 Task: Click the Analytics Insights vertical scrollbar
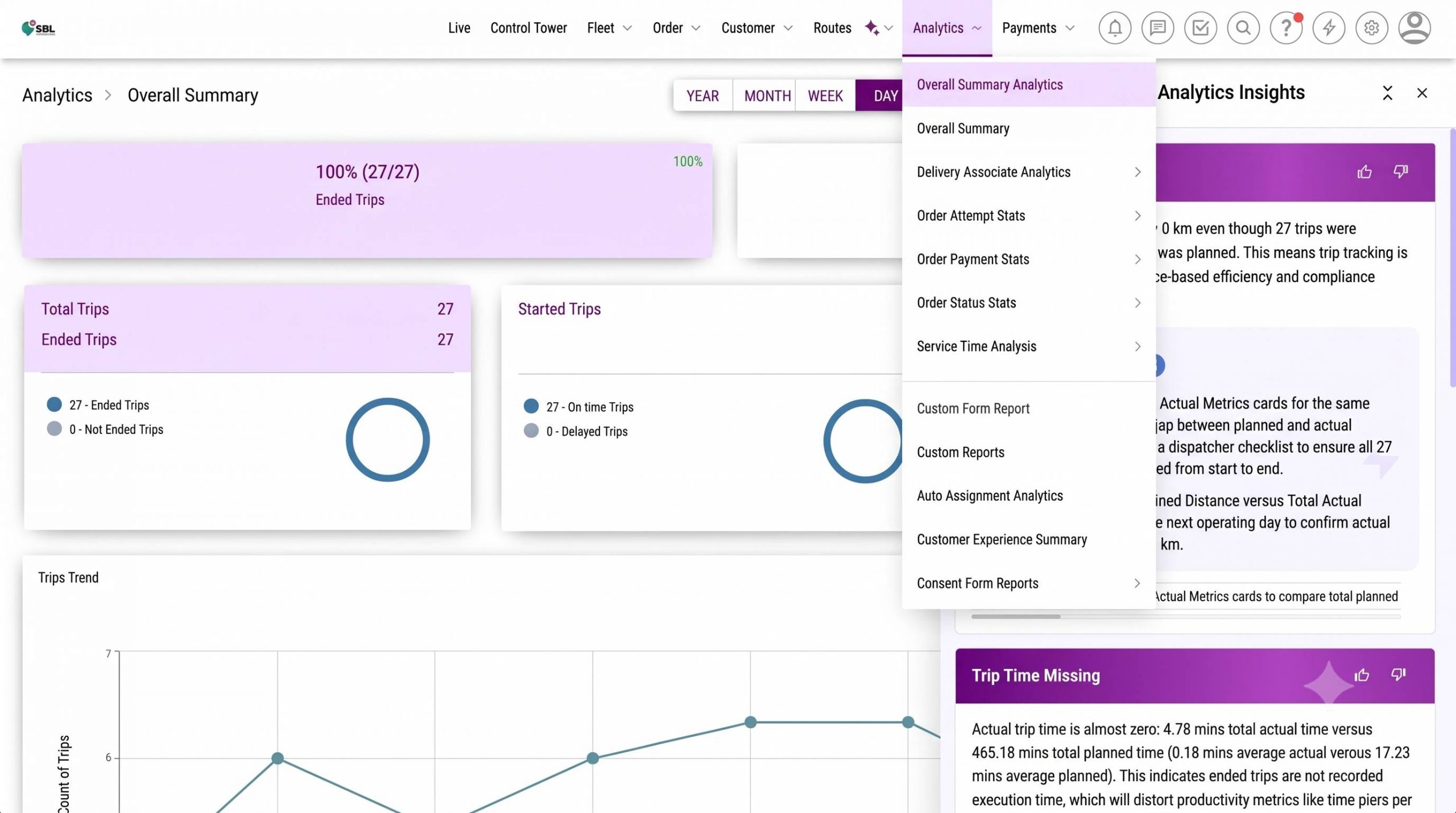pos(1453,259)
